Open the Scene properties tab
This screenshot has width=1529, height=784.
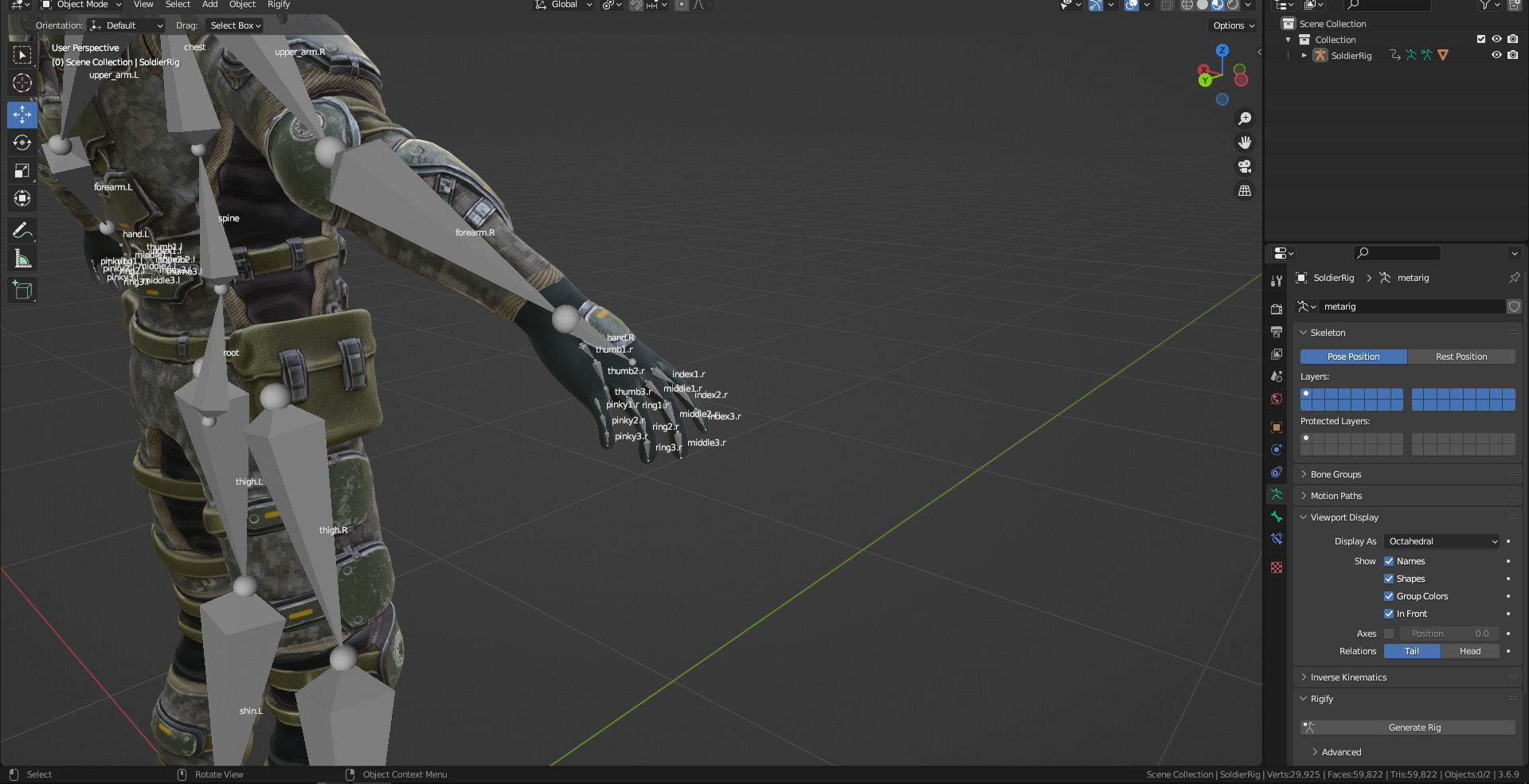tap(1277, 376)
